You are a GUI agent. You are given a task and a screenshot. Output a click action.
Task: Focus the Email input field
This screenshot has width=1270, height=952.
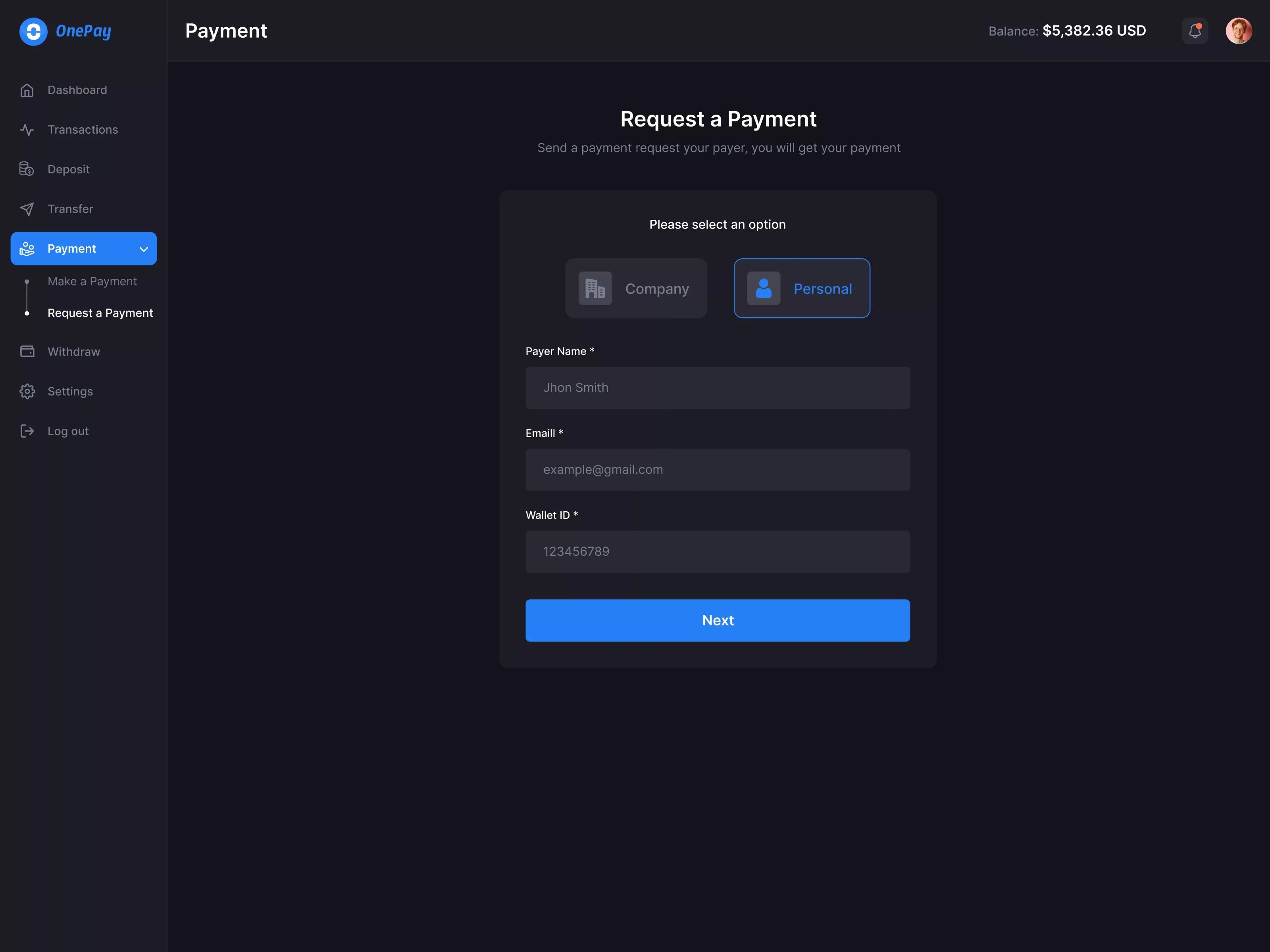click(x=718, y=470)
